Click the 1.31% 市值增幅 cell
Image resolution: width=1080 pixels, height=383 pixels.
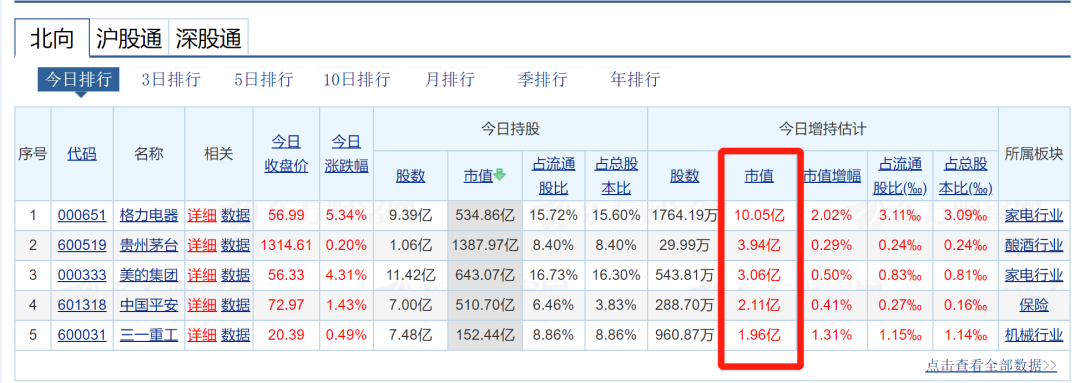tap(831, 335)
